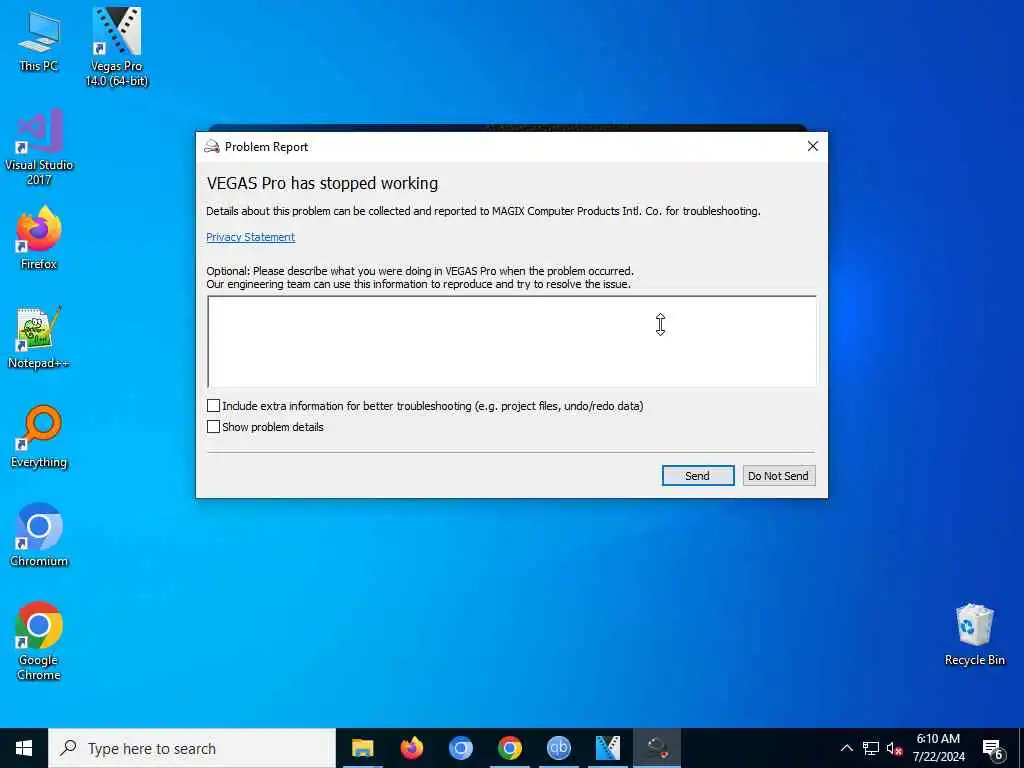Open the notification center icon

point(993,749)
